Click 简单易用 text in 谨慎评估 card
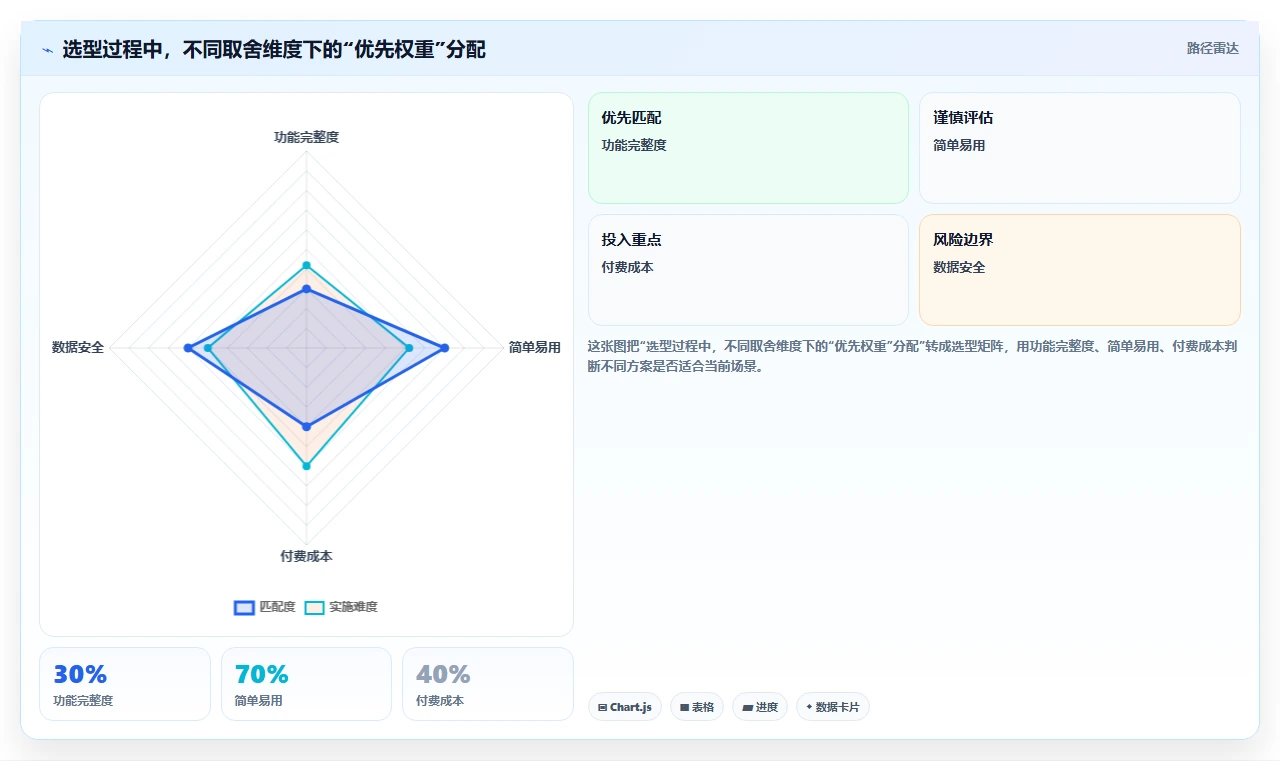The image size is (1280, 761). [959, 145]
